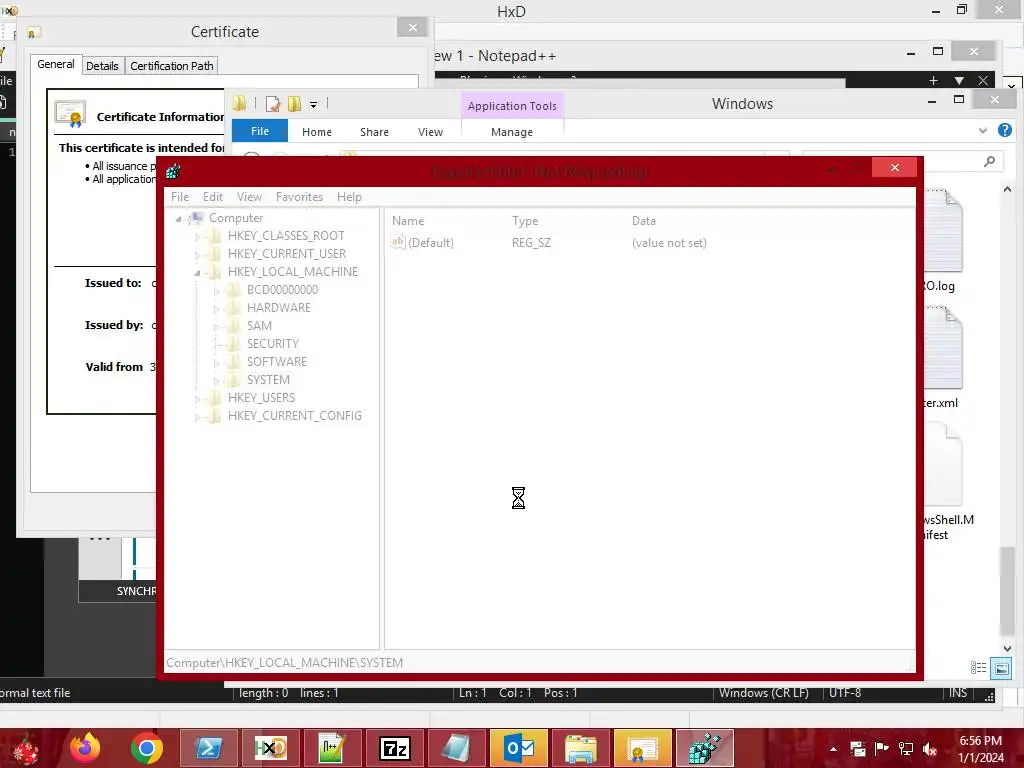Collapse the Computer node in registry tree

point(178,219)
